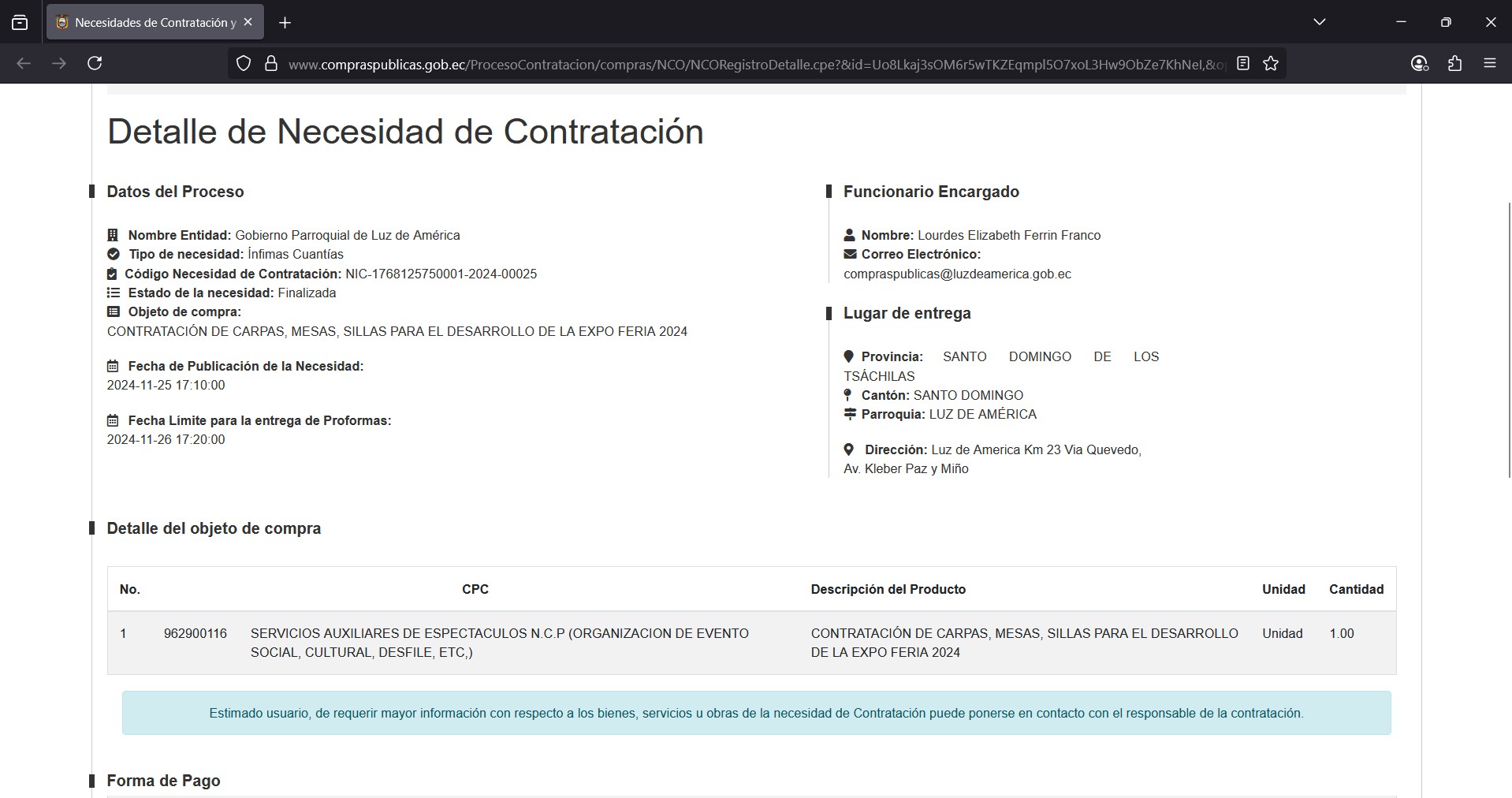The height and width of the screenshot is (798, 1512).
Task: View site security padlock details
Action: point(271,64)
